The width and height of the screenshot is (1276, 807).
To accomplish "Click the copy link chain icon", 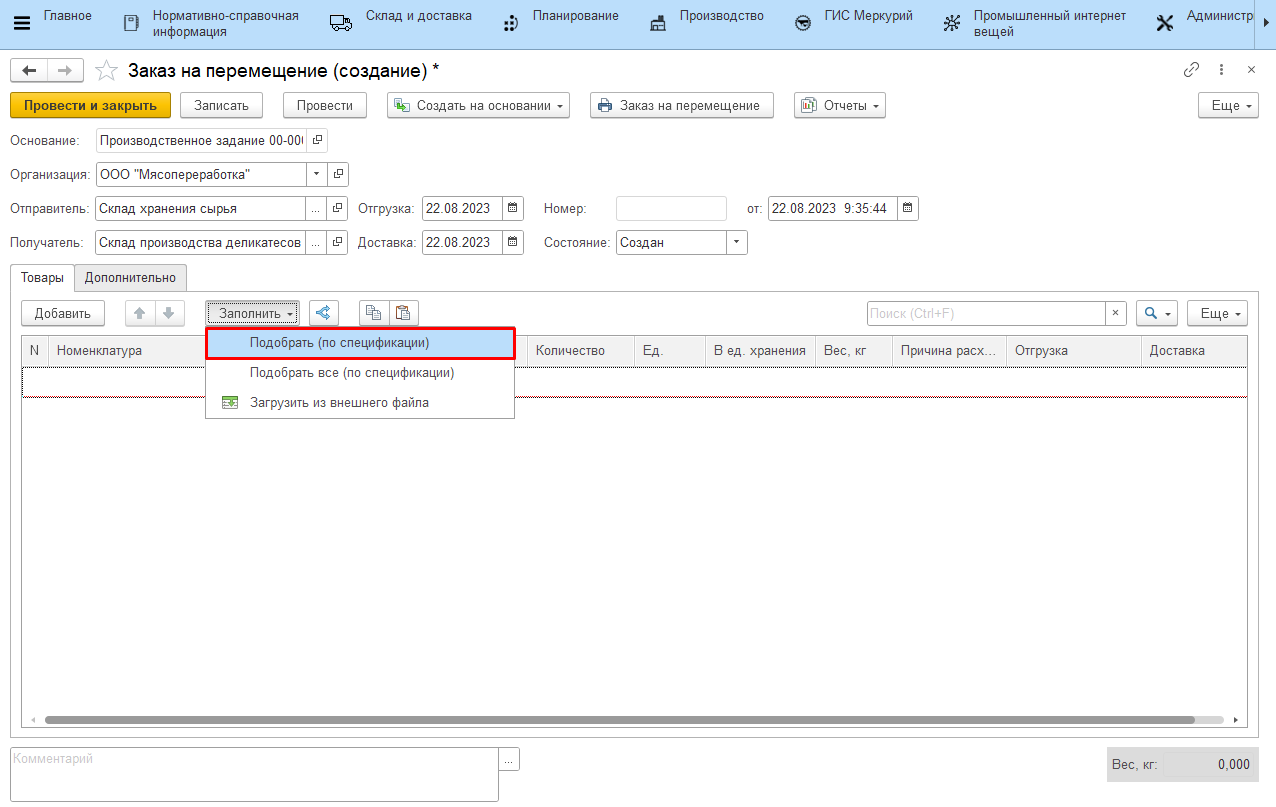I will 1191,70.
